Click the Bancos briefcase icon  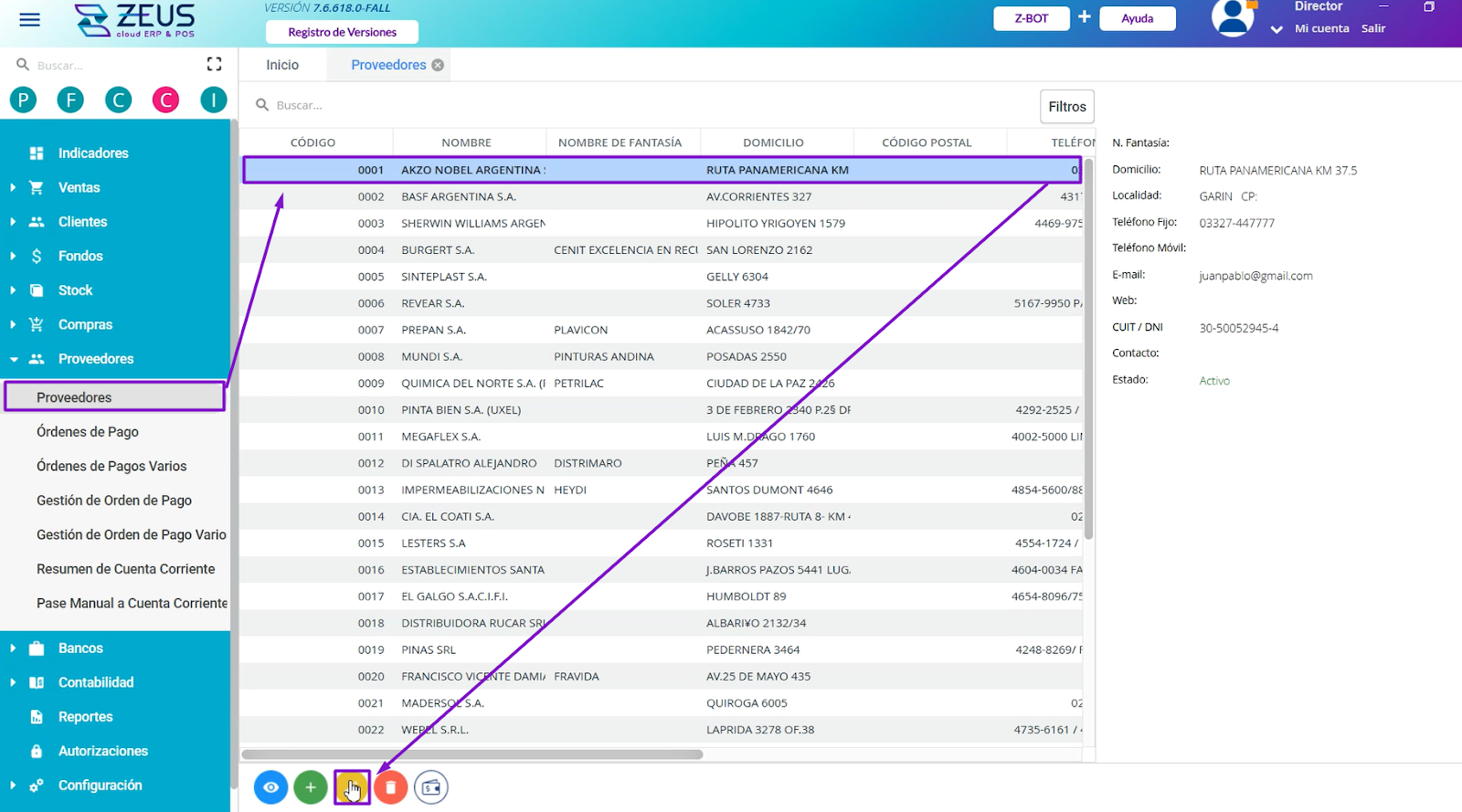pyautogui.click(x=37, y=649)
